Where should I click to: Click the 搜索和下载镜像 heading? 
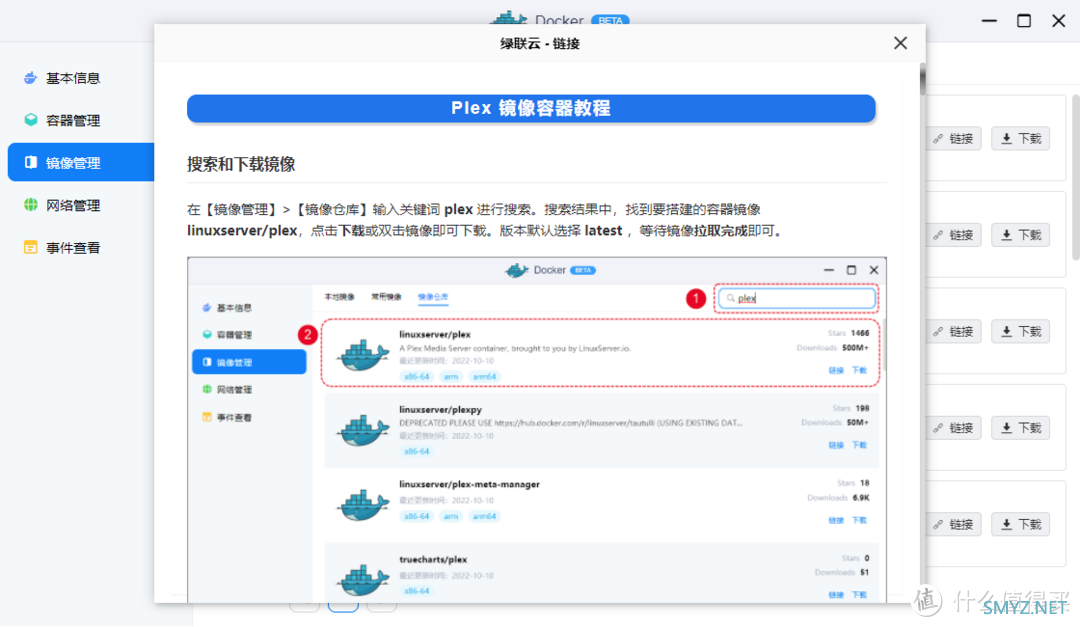pos(241,164)
